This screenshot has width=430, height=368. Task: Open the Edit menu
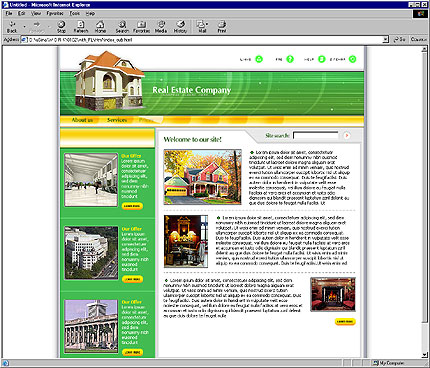(22, 13)
